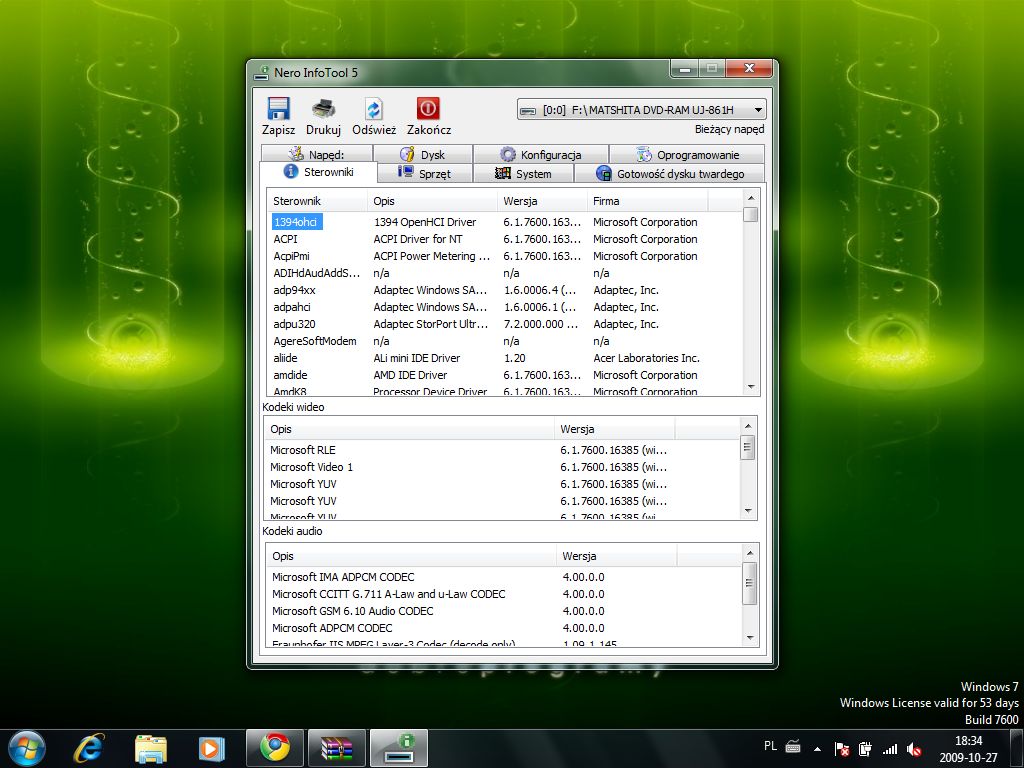Open the Windows Start menu orb
1024x768 pixels.
point(27,748)
